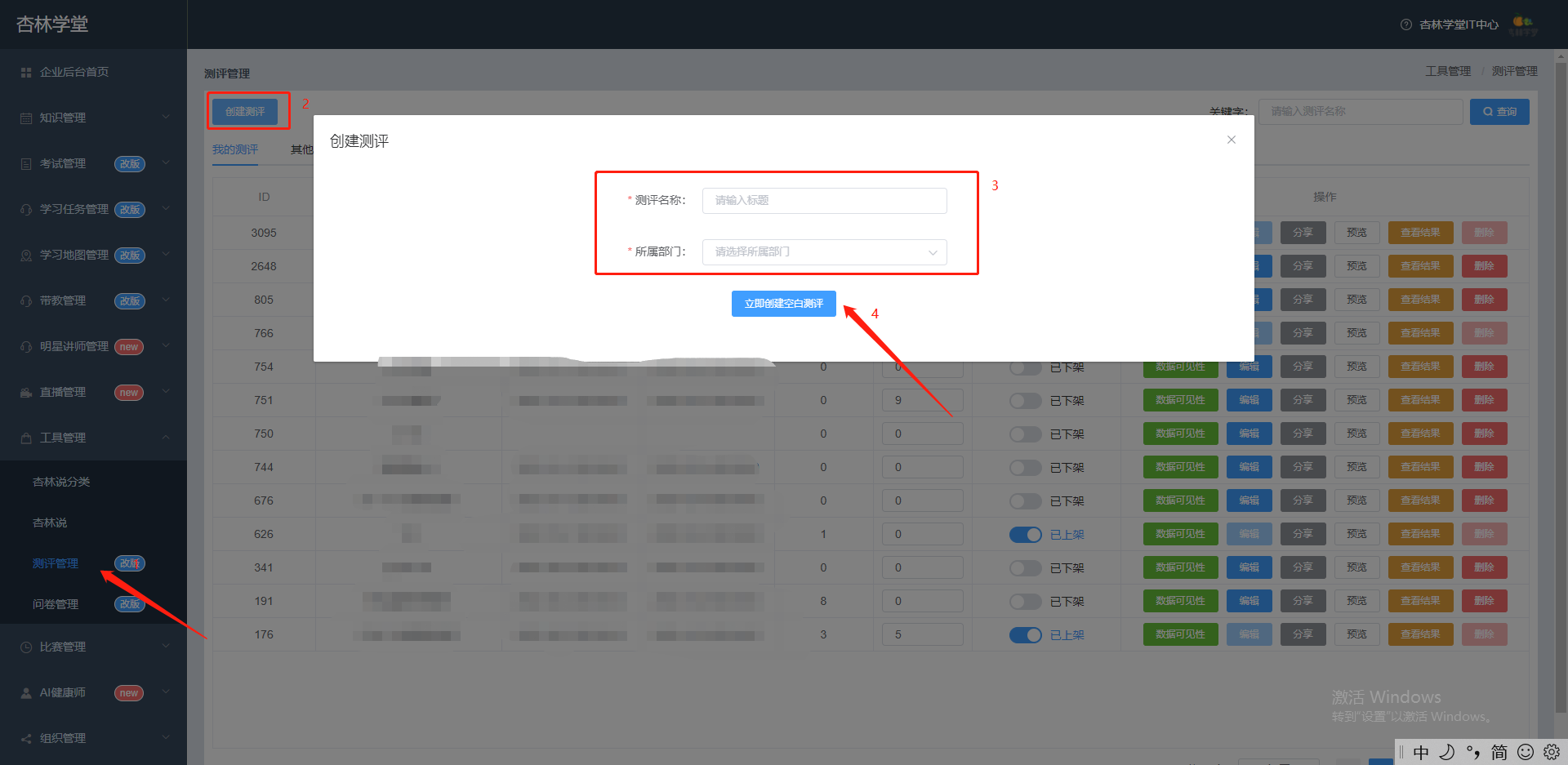1568x765 pixels.
Task: Open the 问卷管理 submenu item
Action: pos(56,604)
